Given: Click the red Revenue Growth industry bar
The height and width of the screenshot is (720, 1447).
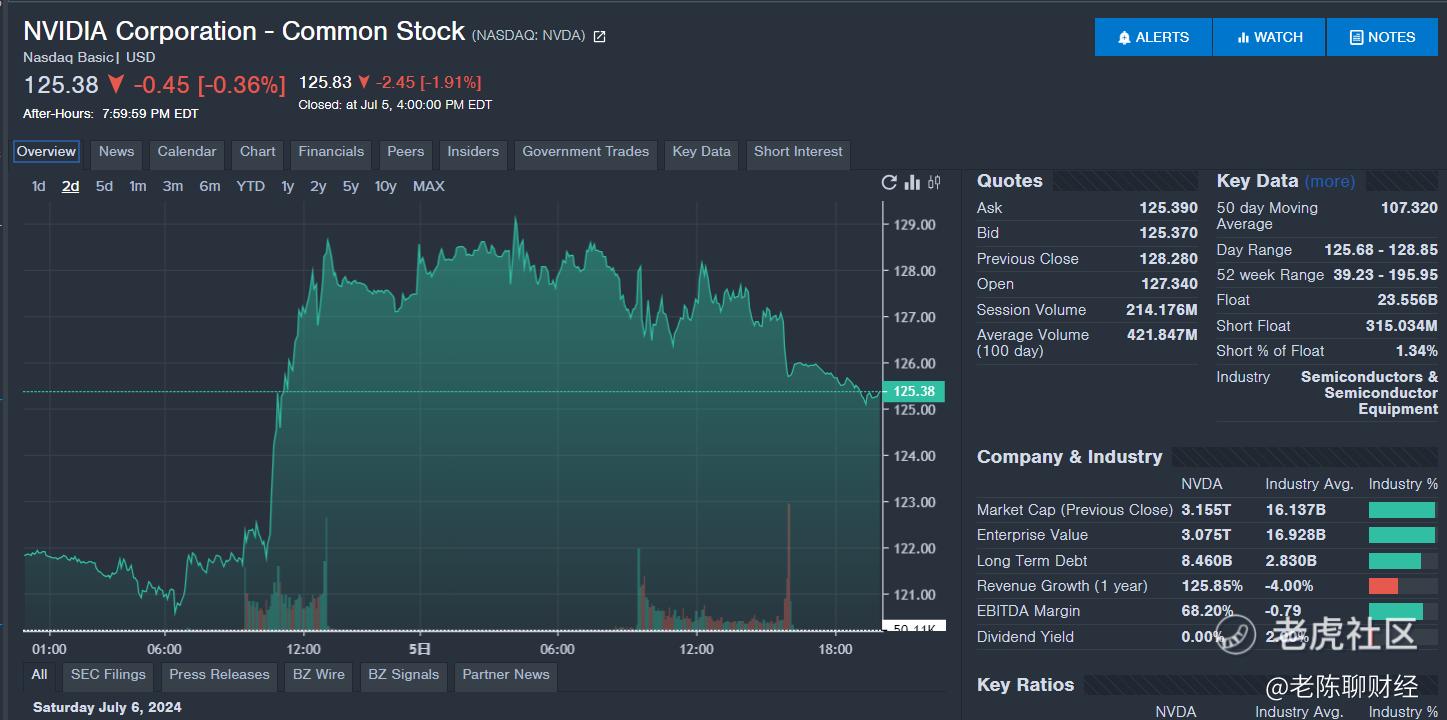Looking at the screenshot, I should point(1383,586).
